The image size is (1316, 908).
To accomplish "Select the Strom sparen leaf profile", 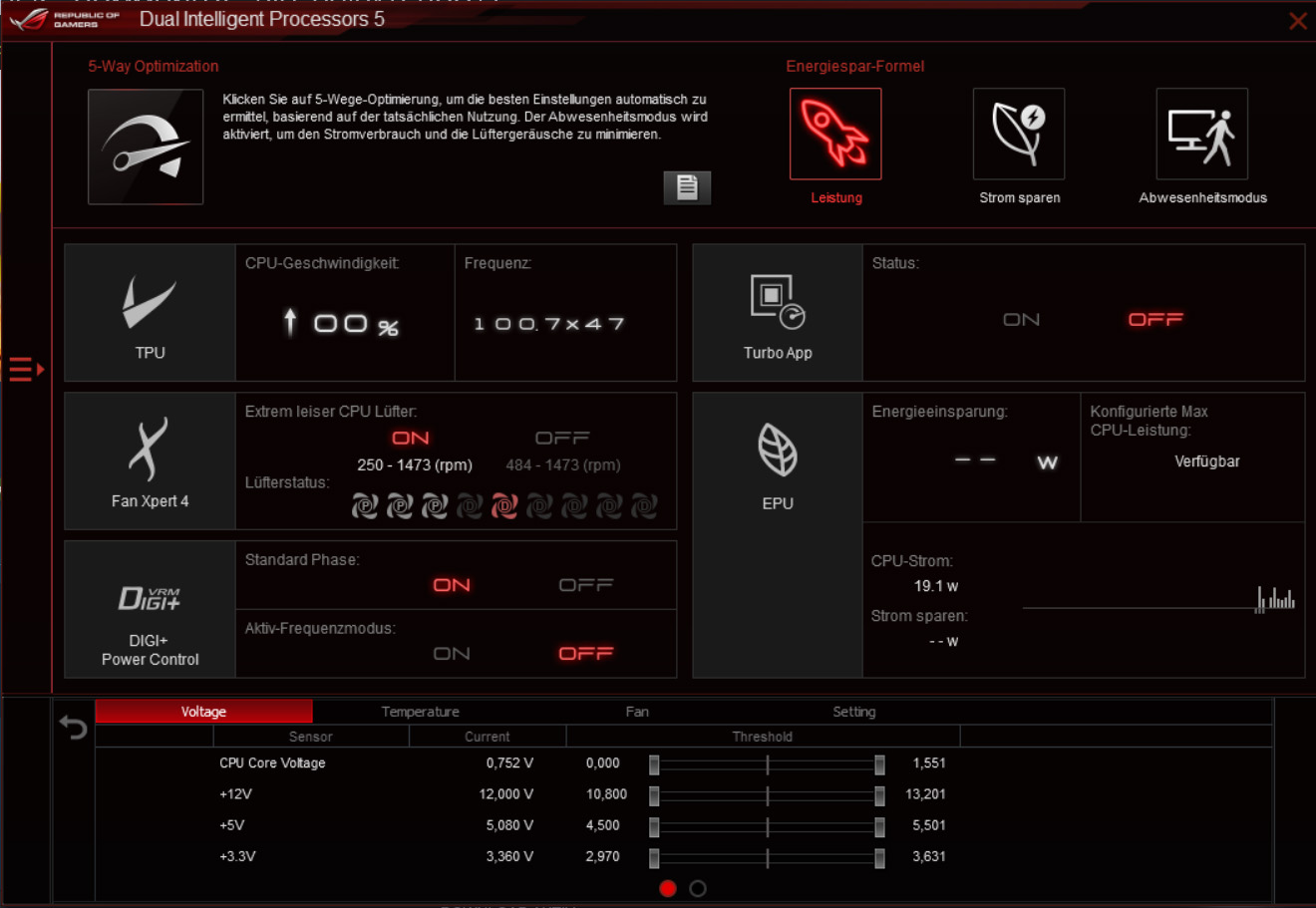I will click(1019, 134).
